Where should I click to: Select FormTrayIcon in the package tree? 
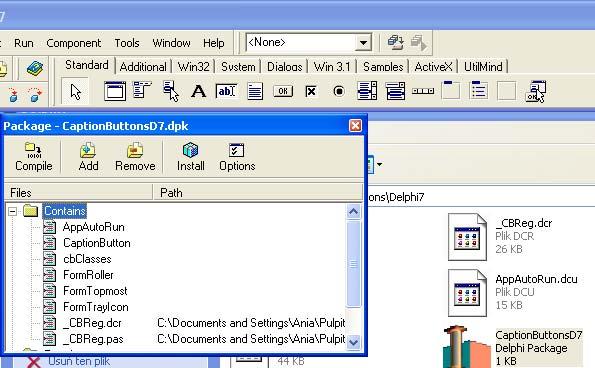coord(96,307)
